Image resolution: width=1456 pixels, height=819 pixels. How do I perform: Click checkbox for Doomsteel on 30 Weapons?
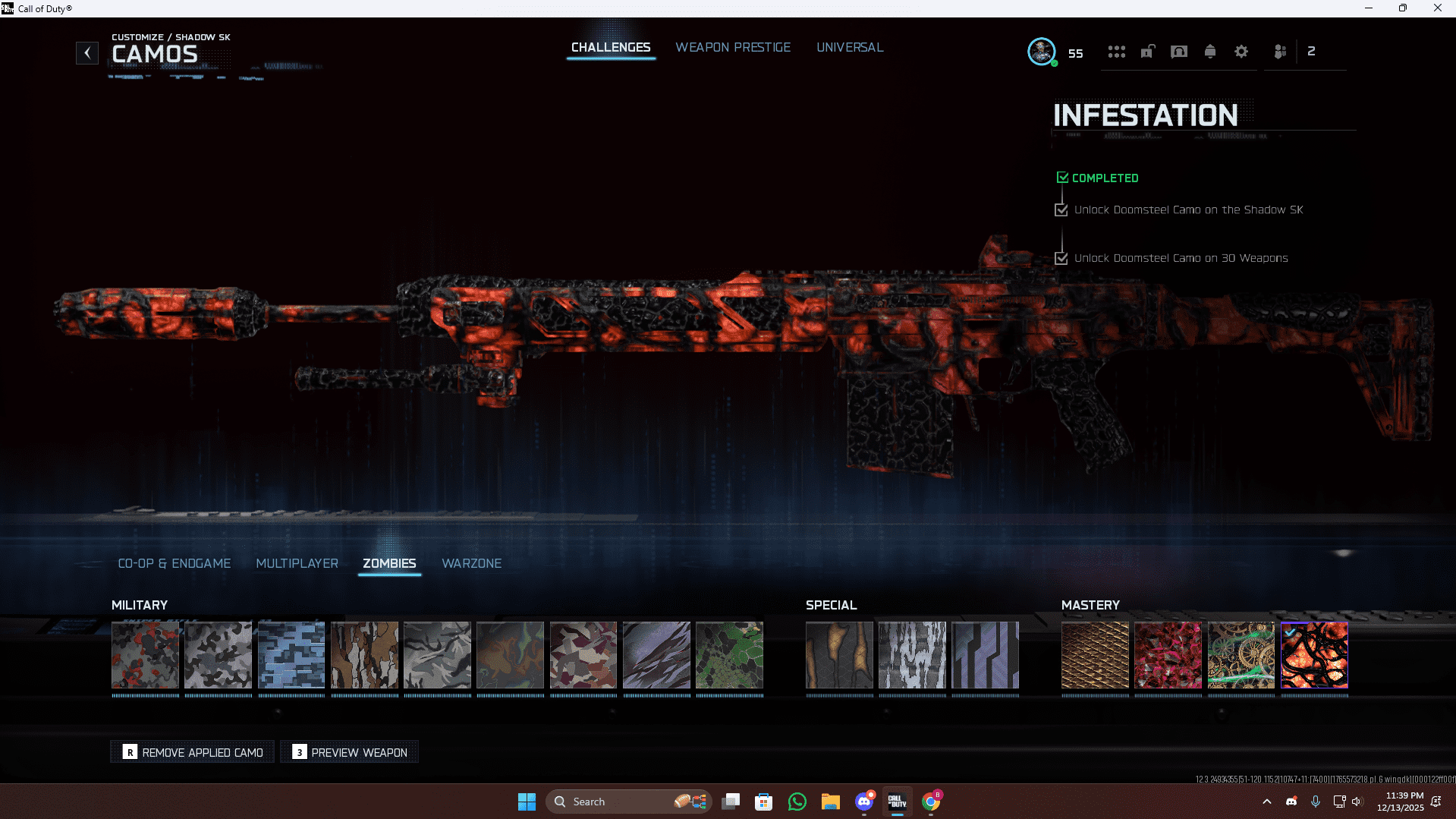1061,259
